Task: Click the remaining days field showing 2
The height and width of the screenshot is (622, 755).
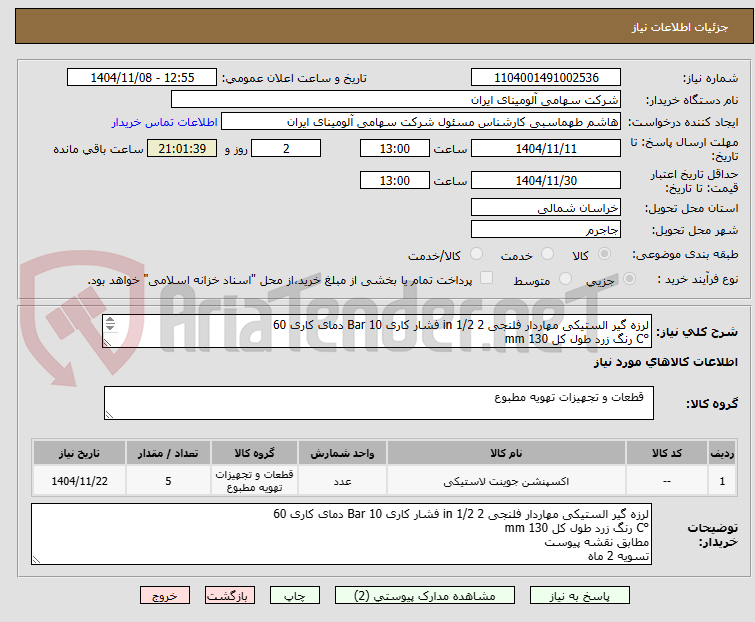Action: [286, 148]
